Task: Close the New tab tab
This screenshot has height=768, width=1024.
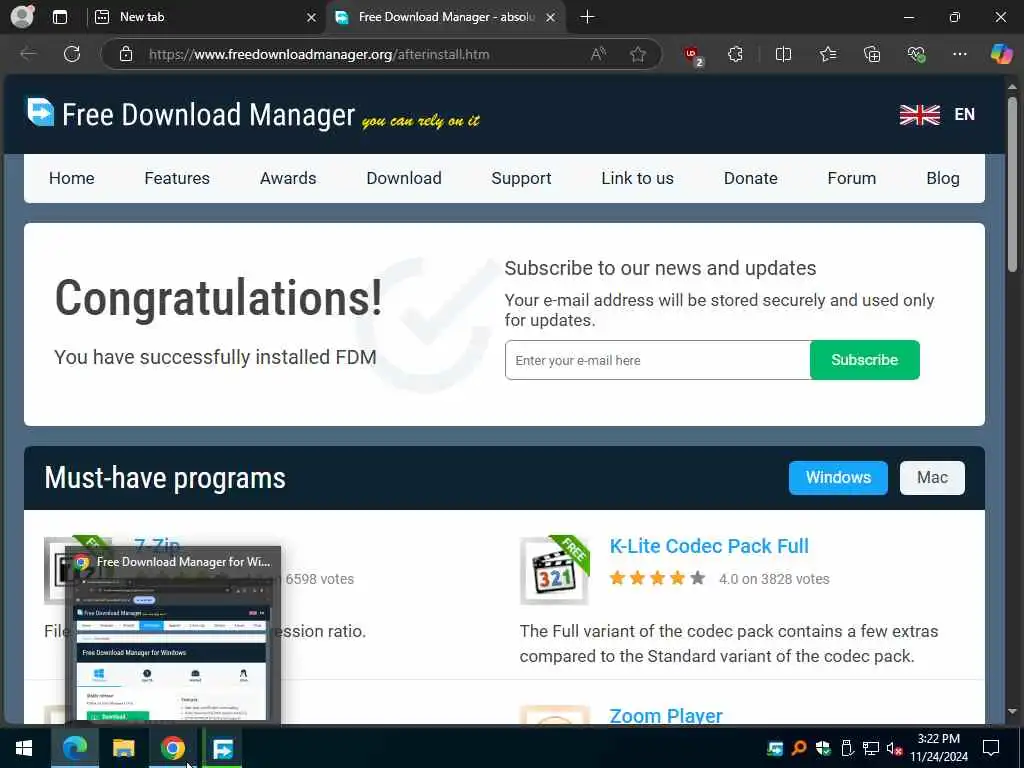Action: pos(312,18)
